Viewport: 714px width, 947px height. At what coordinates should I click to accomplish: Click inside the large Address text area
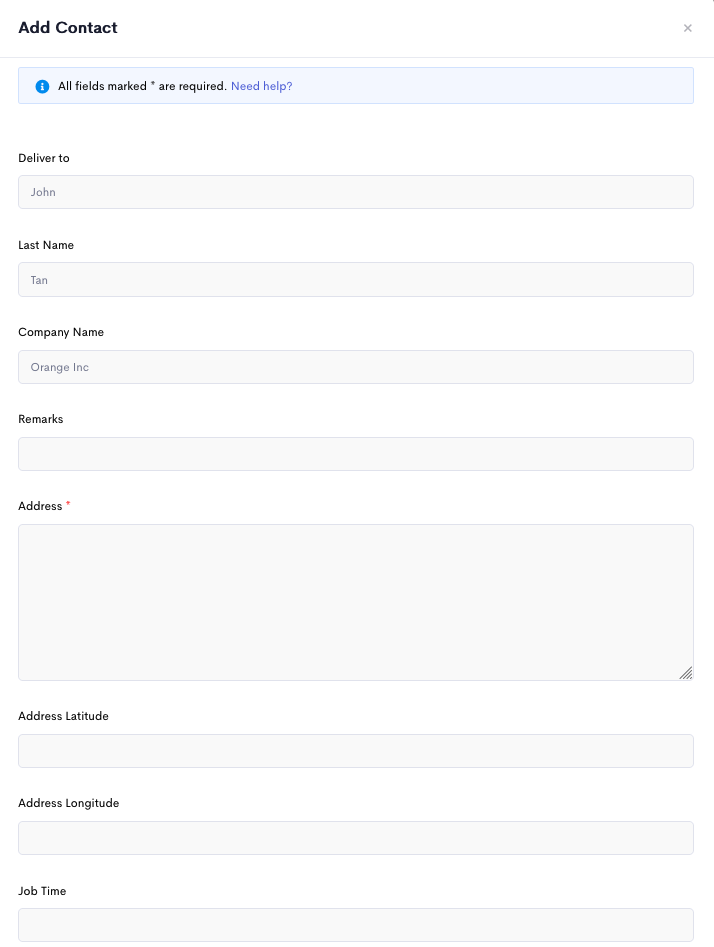tap(356, 602)
